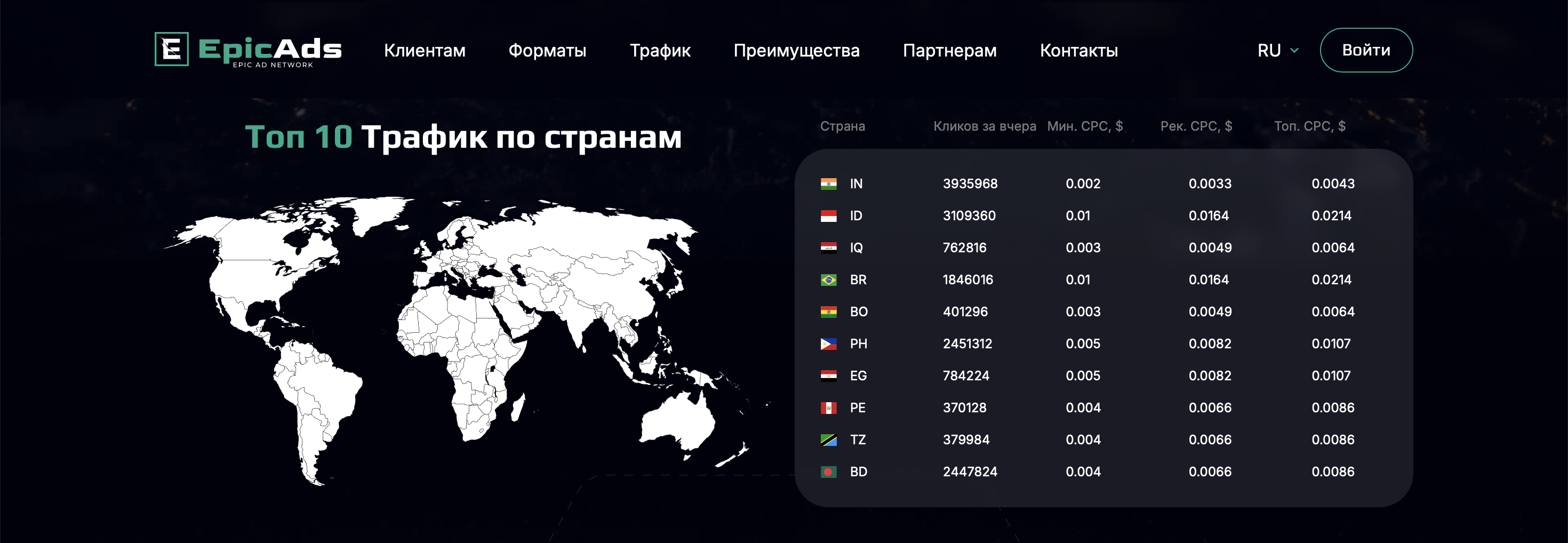Click the Indonesia flag icon

828,216
